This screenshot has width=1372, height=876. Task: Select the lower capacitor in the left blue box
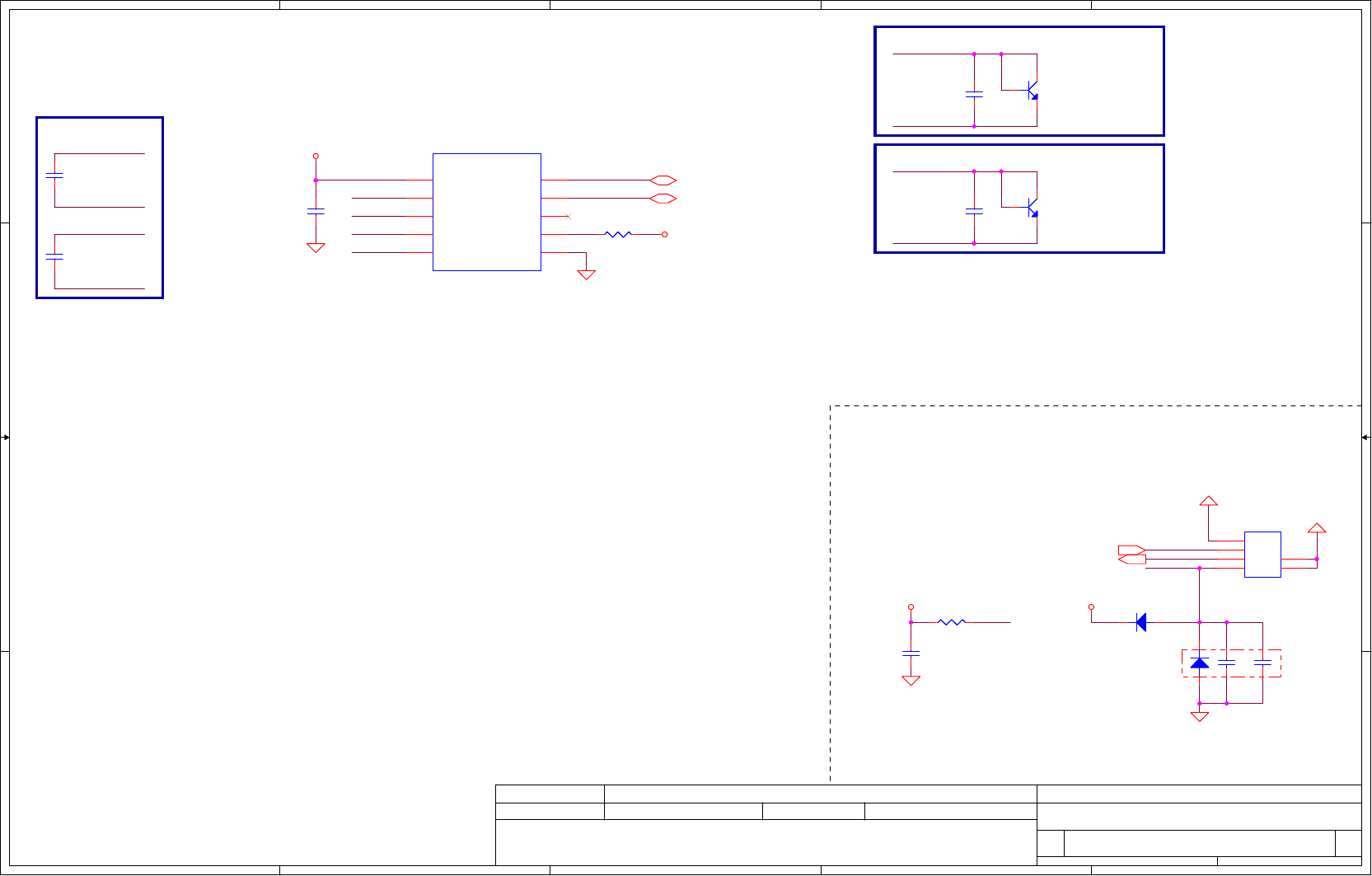(54, 257)
